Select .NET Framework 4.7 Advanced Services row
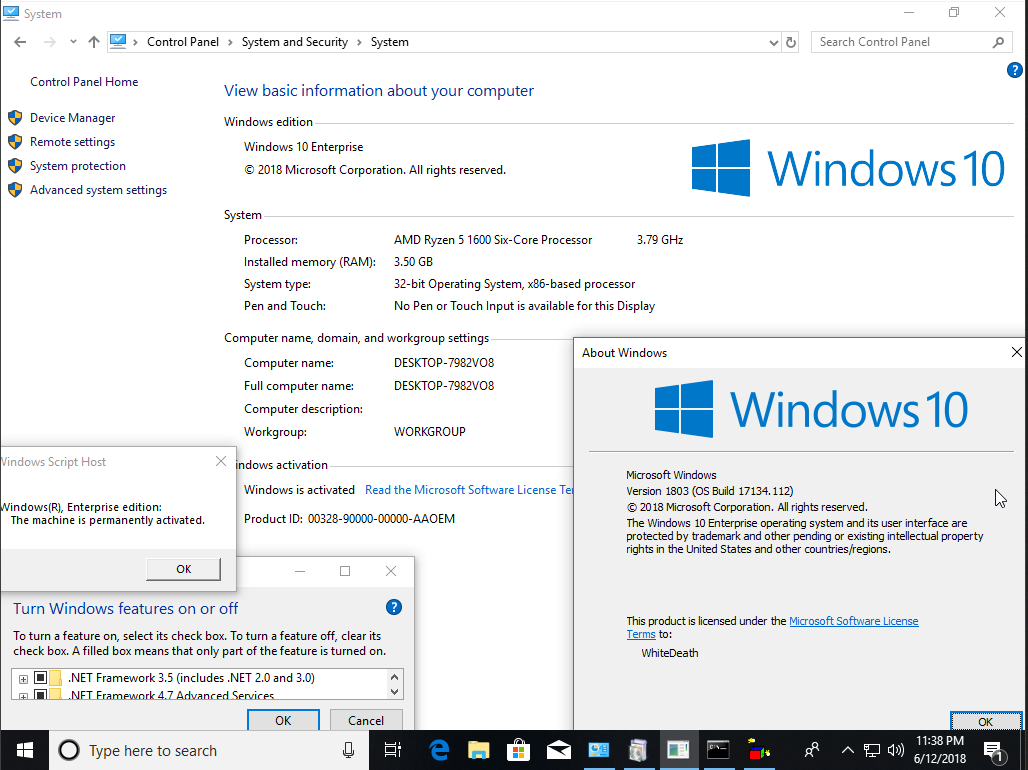1028x770 pixels. point(170,695)
